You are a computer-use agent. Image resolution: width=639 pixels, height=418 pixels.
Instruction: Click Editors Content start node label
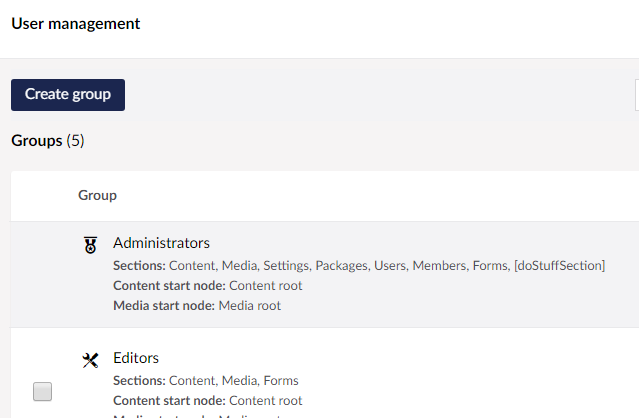[x=169, y=400]
